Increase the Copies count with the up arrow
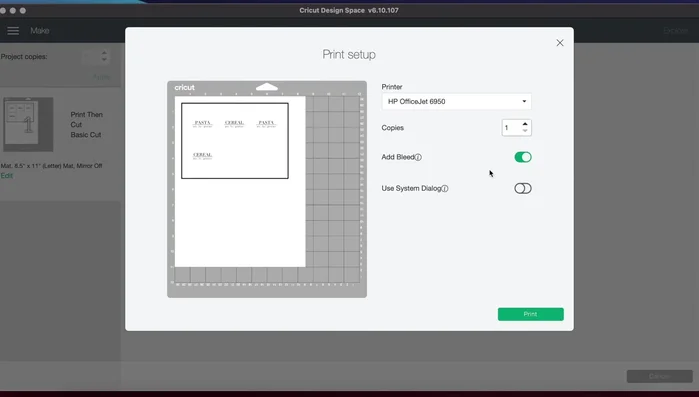Screen dimensions: 699x397 [x=525, y=124]
